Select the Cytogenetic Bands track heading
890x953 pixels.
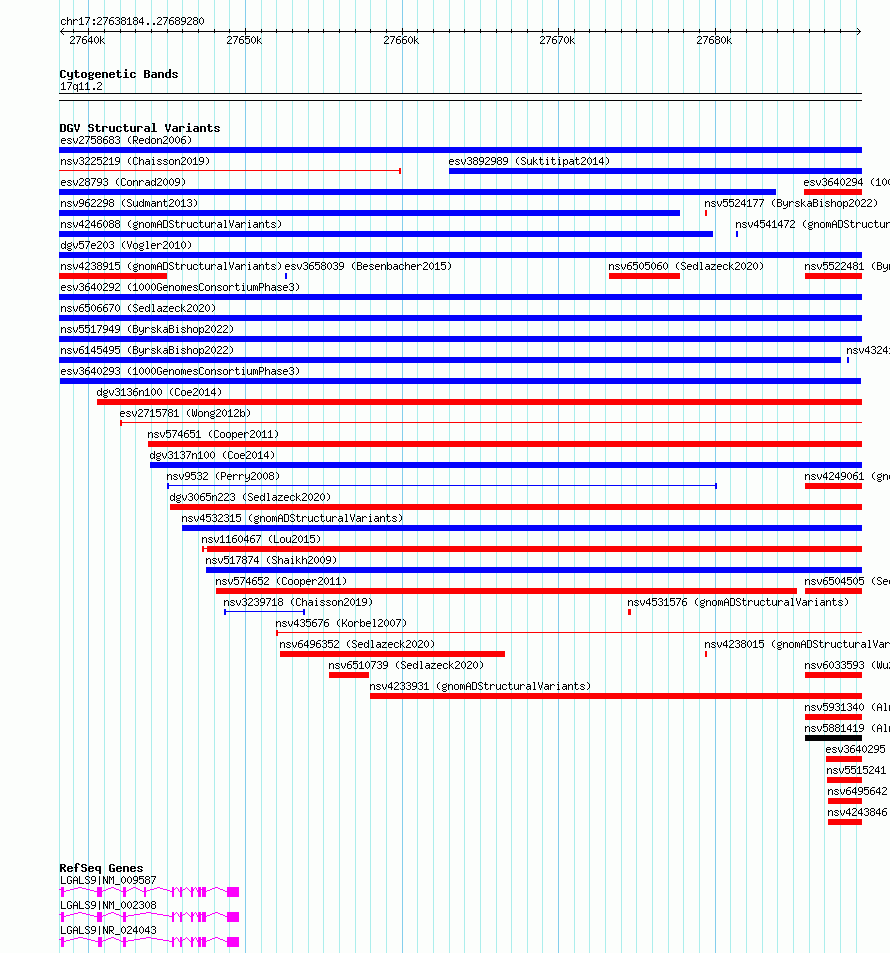click(119, 74)
